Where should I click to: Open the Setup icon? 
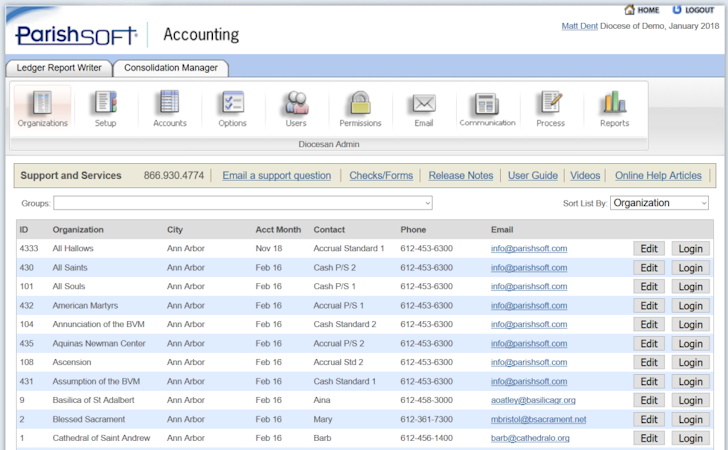pos(105,109)
